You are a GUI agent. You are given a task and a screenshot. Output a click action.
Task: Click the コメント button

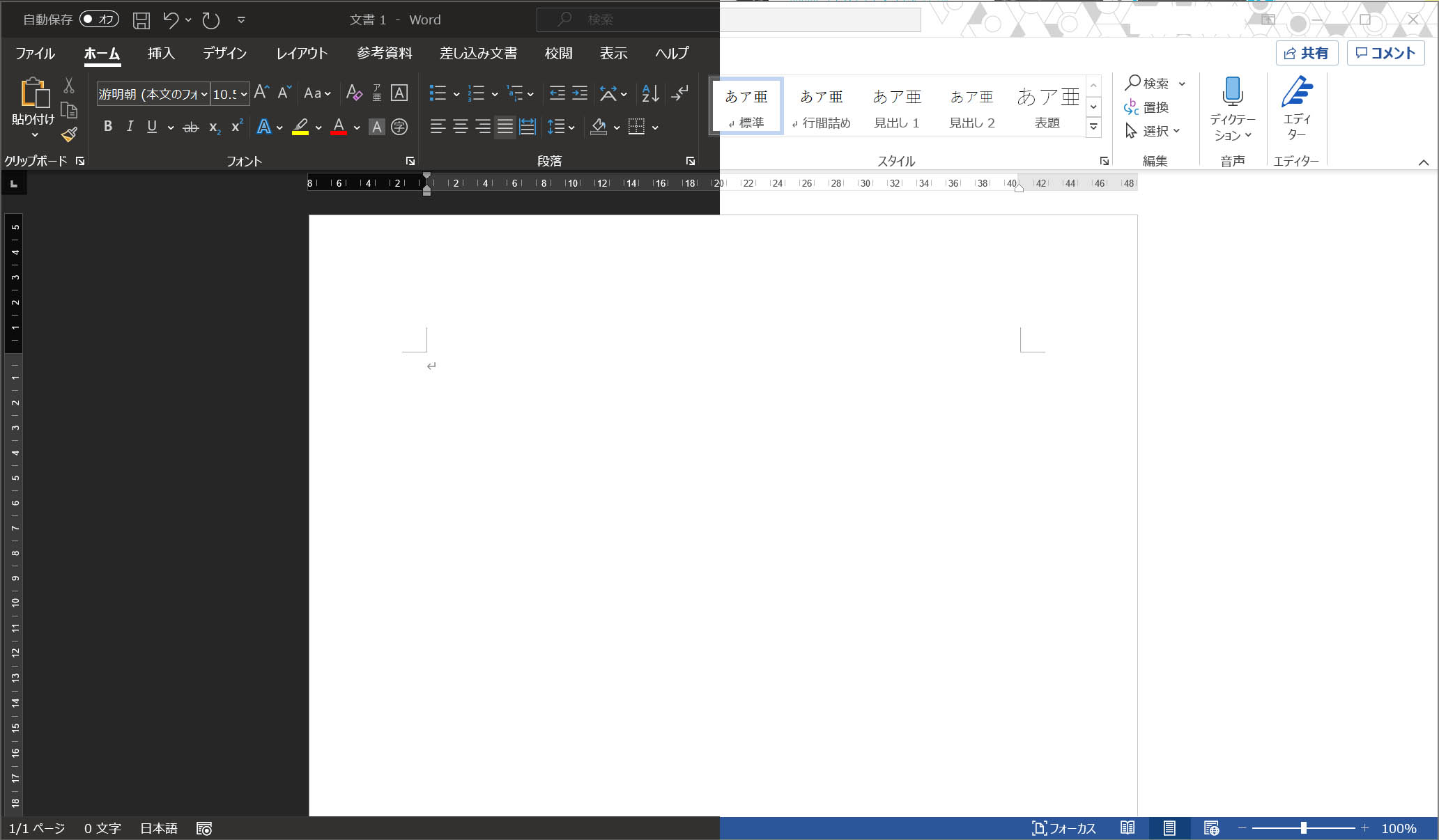click(x=1385, y=53)
